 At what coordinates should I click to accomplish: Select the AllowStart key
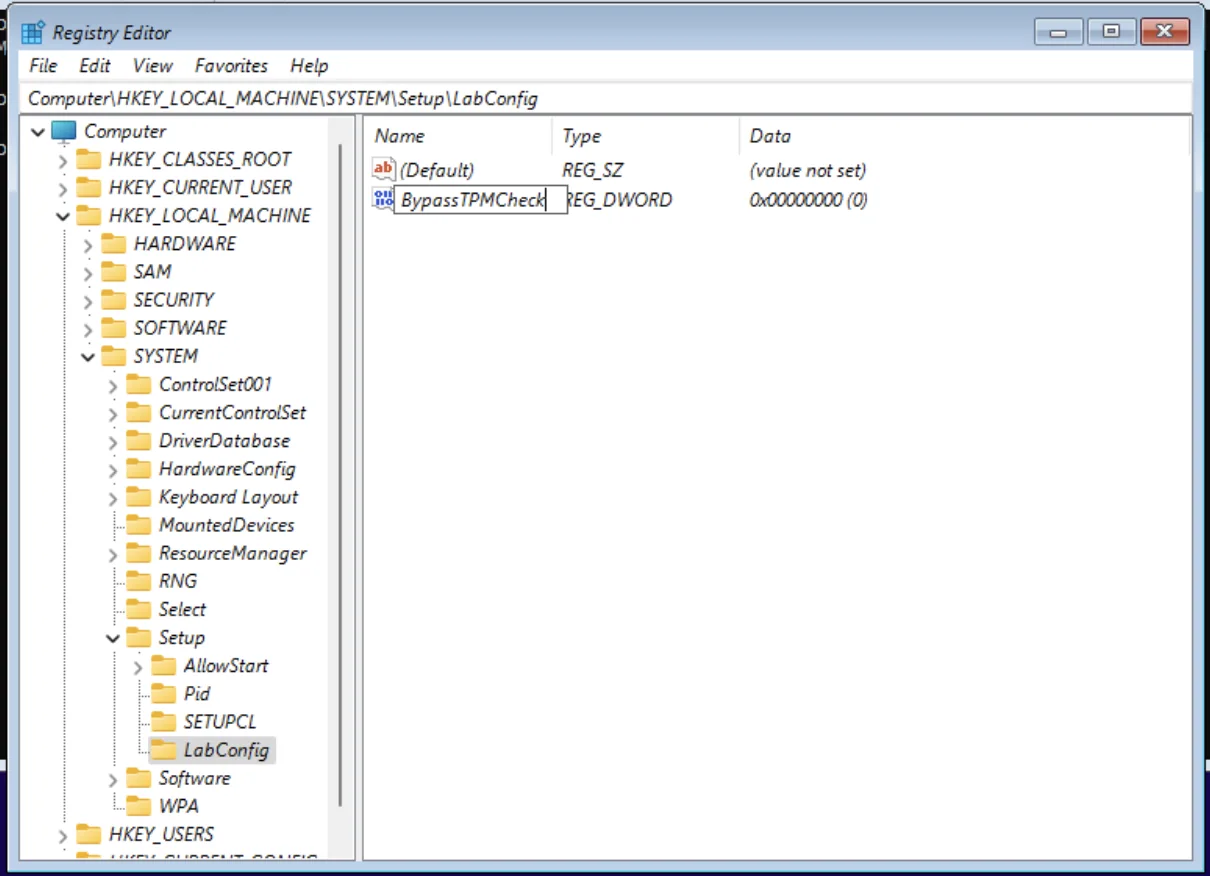point(226,666)
